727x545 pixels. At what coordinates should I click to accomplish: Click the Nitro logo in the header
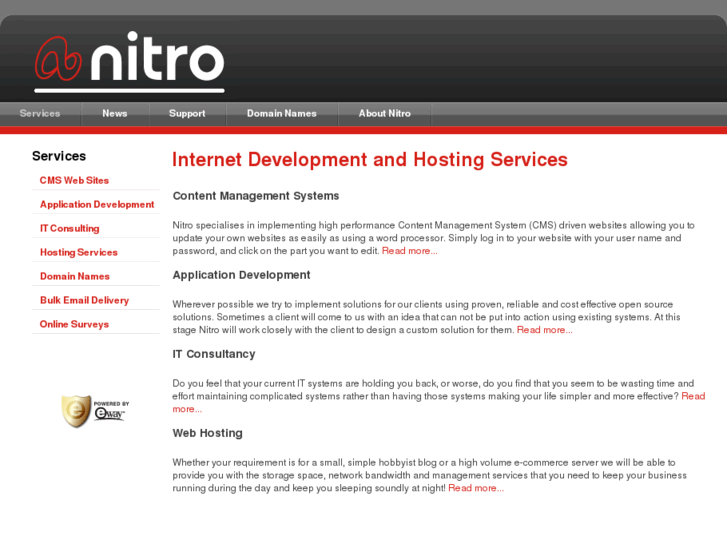(129, 62)
